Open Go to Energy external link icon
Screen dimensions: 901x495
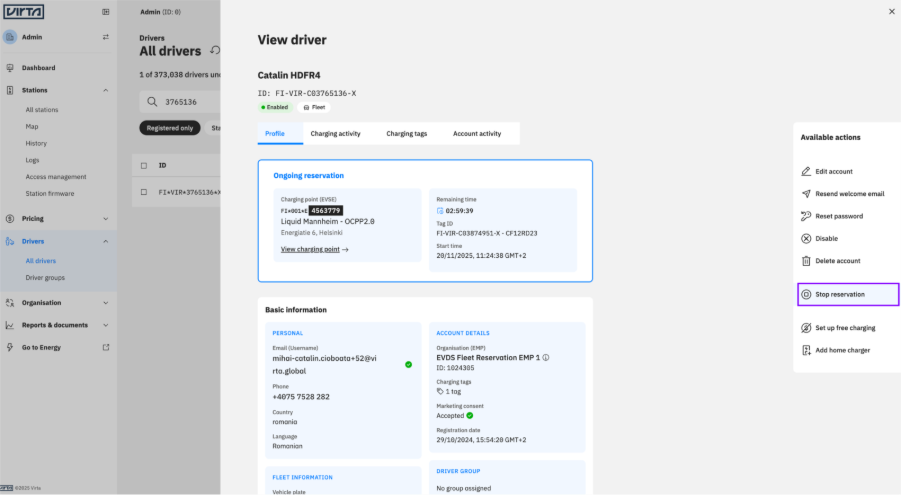[x=106, y=347]
